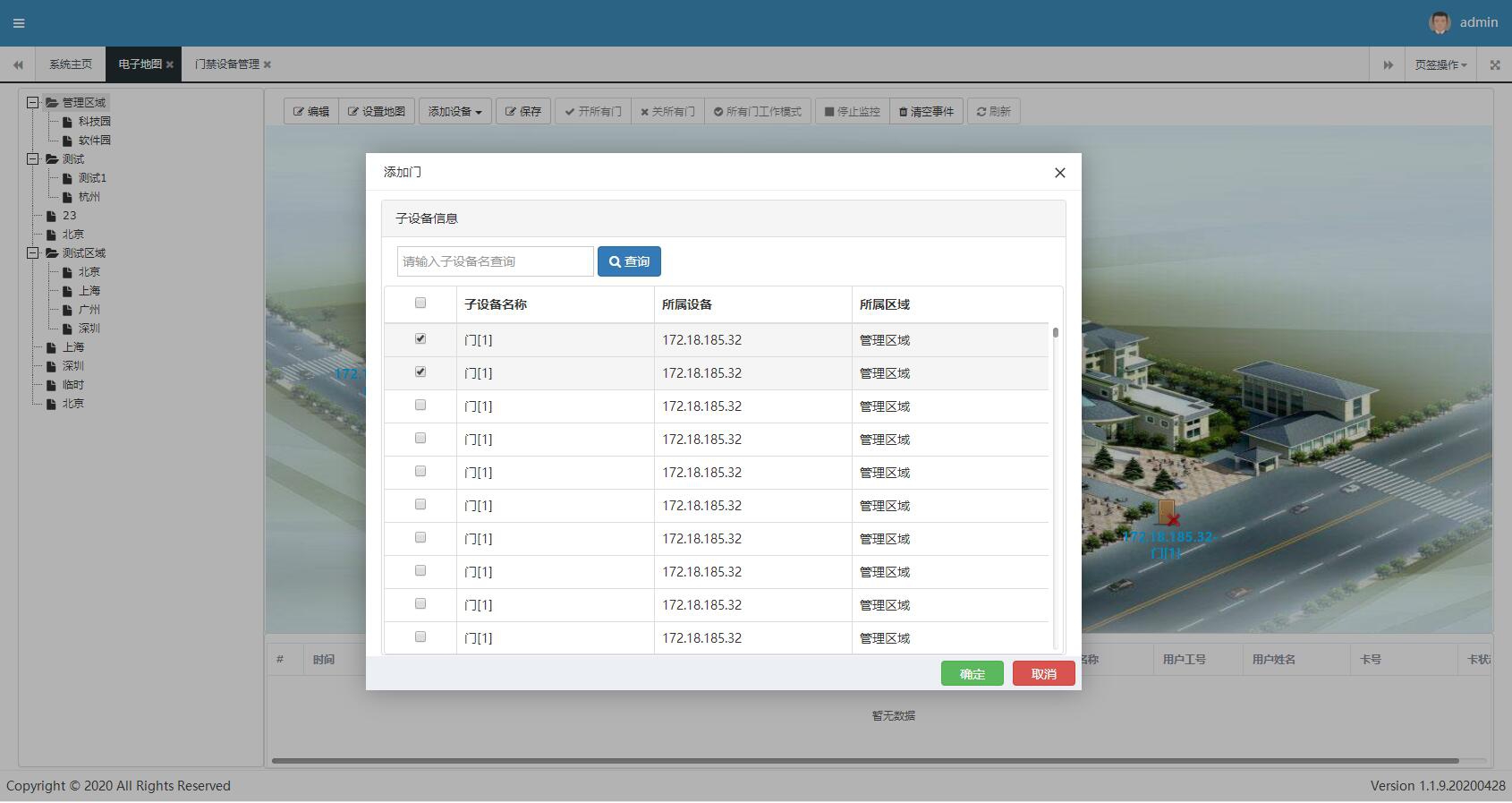Click the blue 查询 search button
Image resolution: width=1512 pixels, height=803 pixels.
click(629, 261)
